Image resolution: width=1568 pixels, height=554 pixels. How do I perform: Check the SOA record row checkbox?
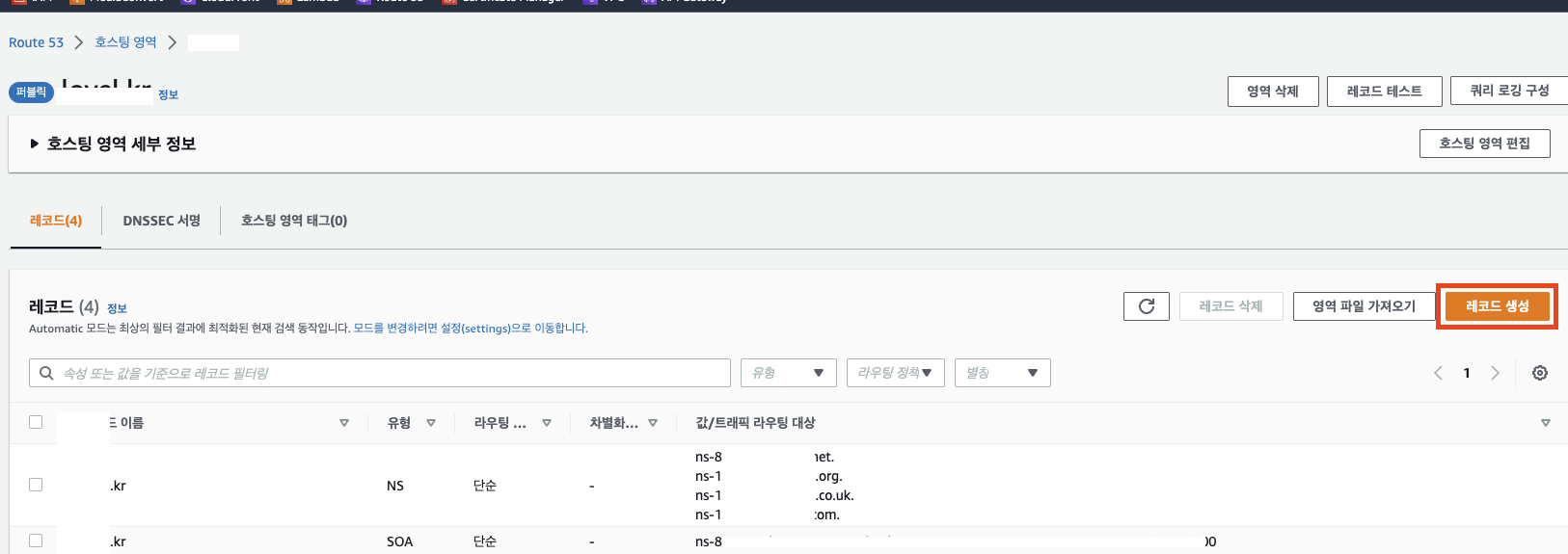pyautogui.click(x=36, y=541)
